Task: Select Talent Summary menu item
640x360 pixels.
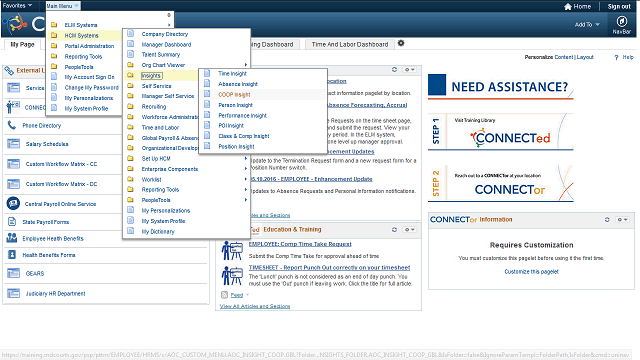Action: point(160,54)
